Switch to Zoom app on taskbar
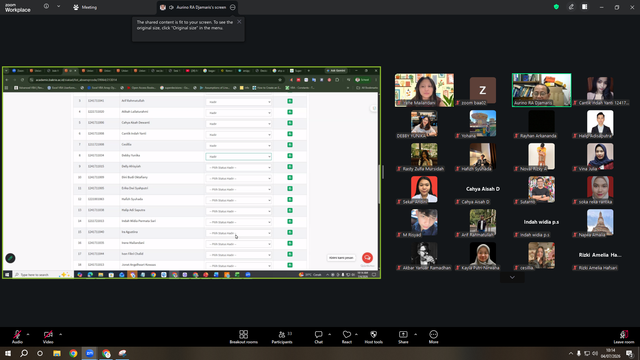640x360 pixels. [90, 353]
